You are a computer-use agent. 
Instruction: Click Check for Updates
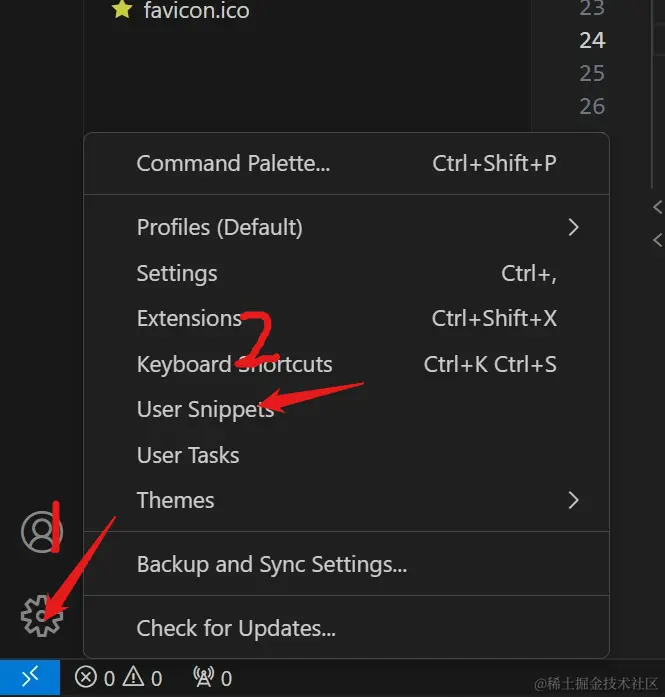click(236, 628)
